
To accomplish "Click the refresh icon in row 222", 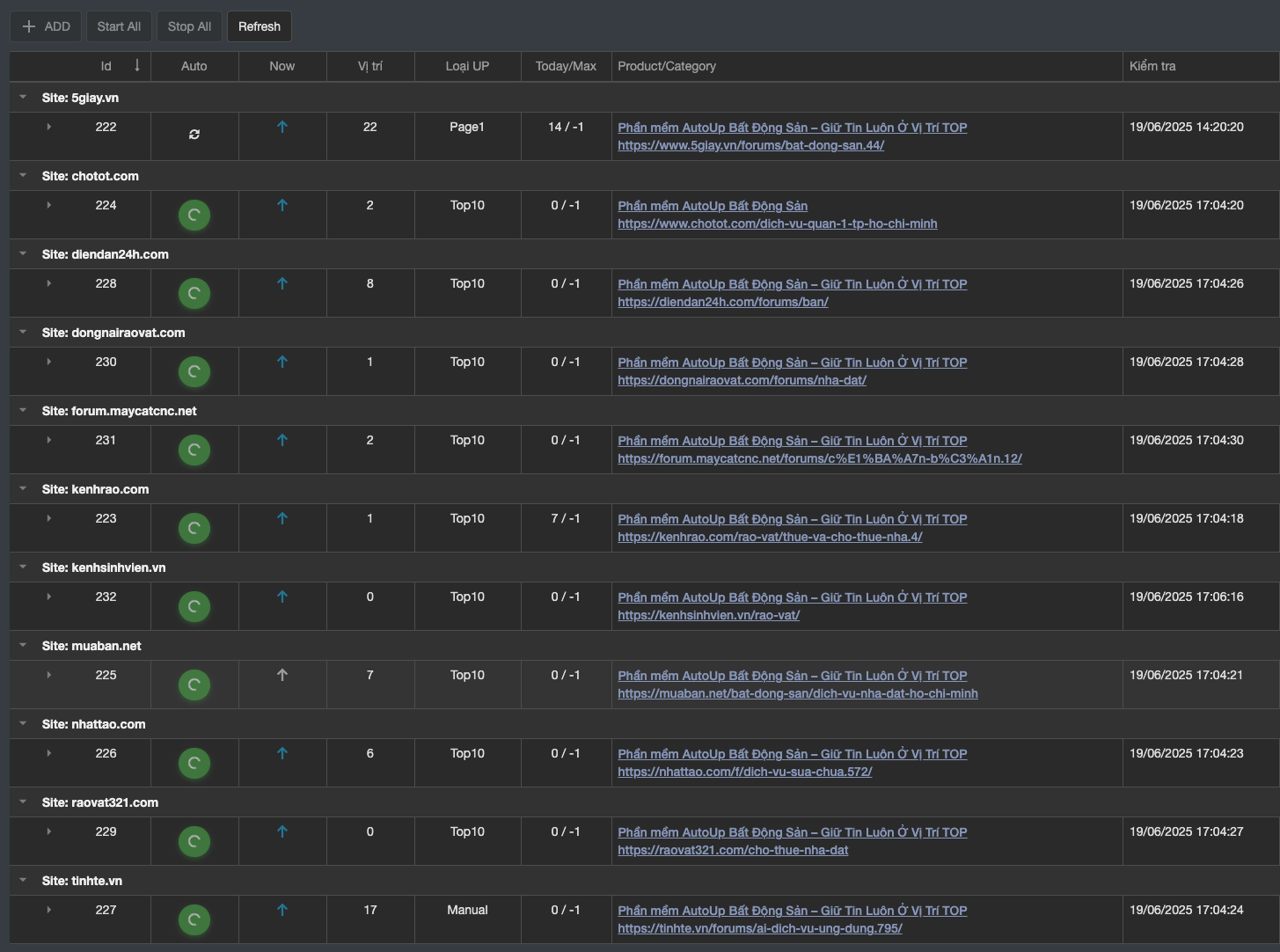I will pyautogui.click(x=194, y=135).
